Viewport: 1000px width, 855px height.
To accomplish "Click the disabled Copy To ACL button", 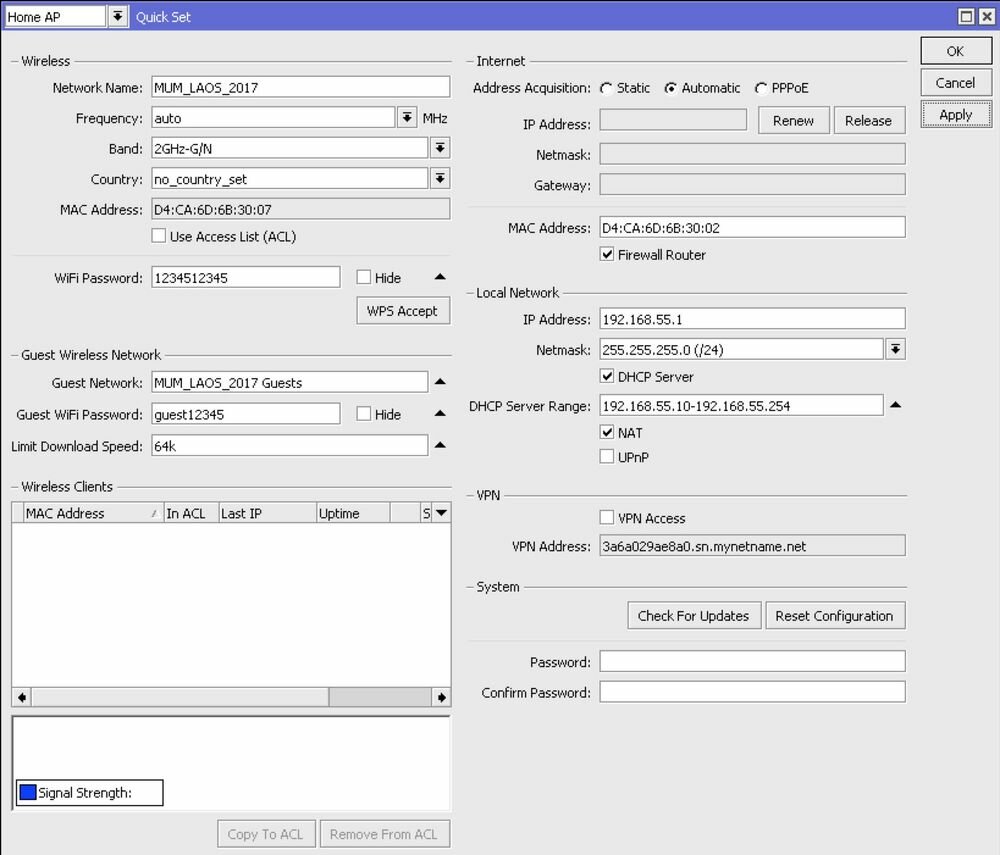I will pyautogui.click(x=266, y=834).
